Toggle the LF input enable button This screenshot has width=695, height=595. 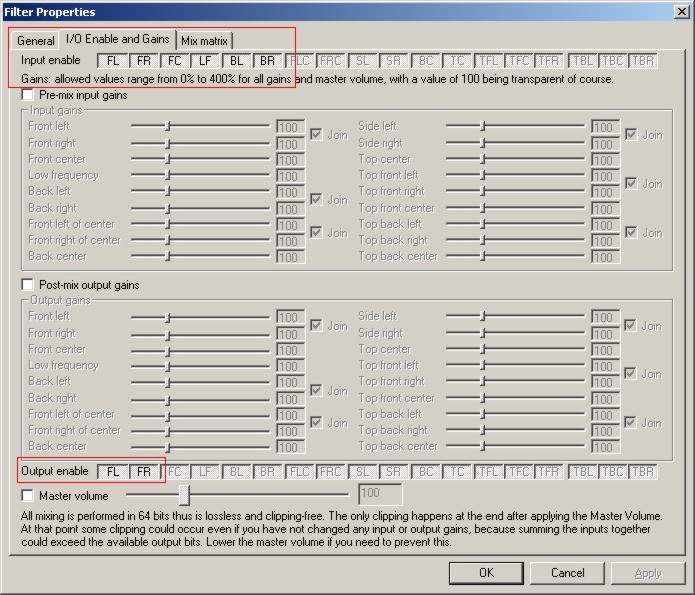pos(206,61)
